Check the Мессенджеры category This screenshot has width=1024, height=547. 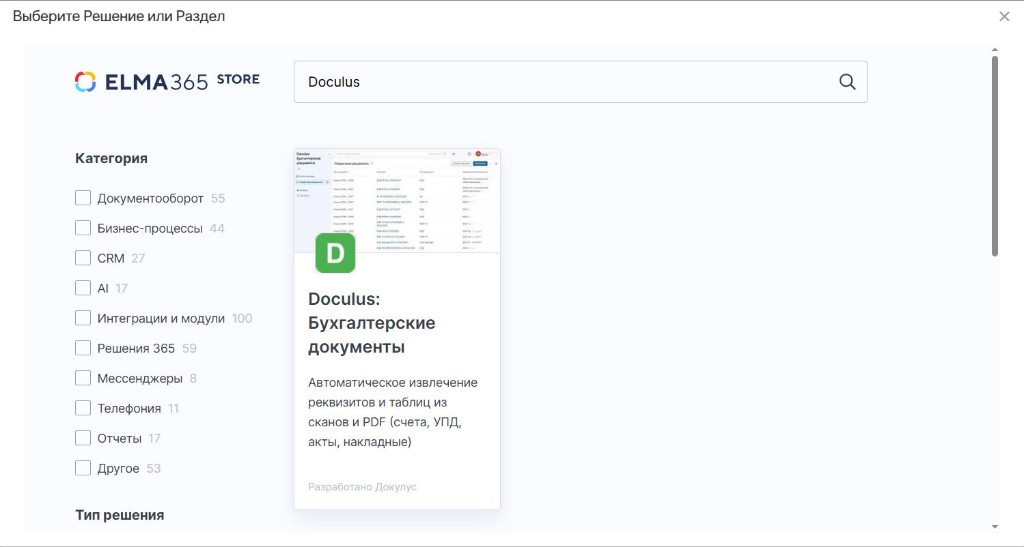[x=83, y=378]
